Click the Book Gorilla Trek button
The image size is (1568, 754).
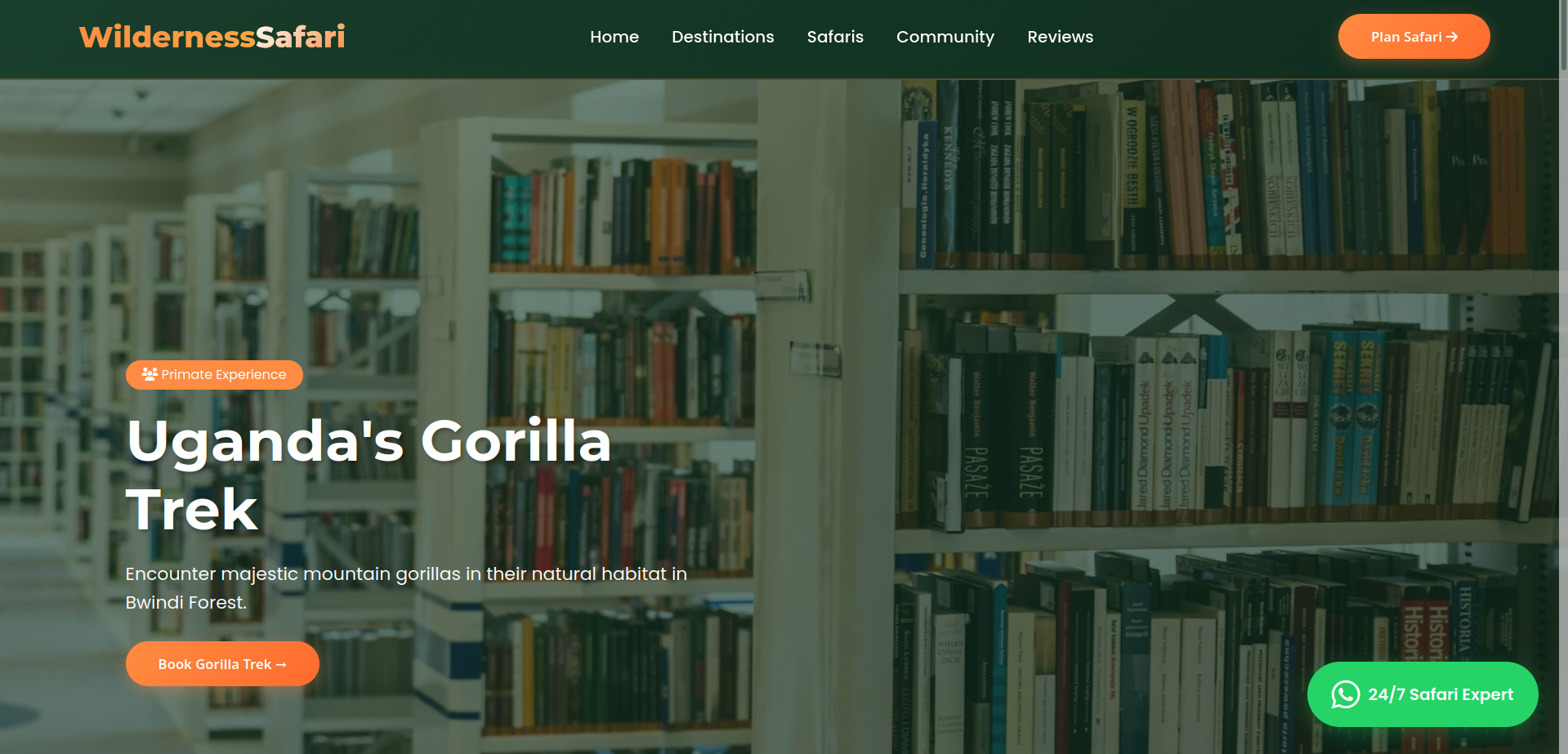click(x=222, y=664)
